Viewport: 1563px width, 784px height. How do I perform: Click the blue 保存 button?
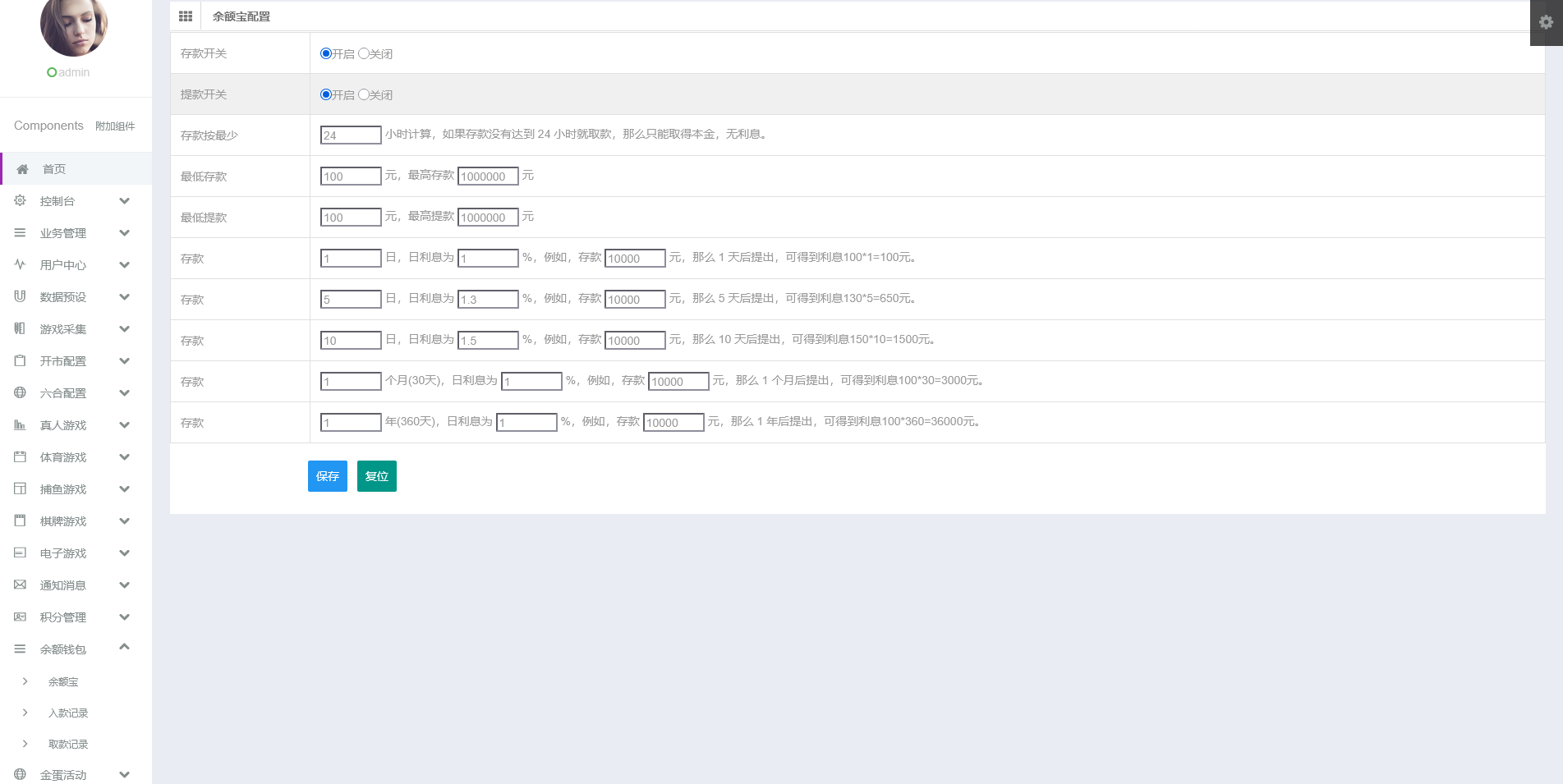(327, 476)
